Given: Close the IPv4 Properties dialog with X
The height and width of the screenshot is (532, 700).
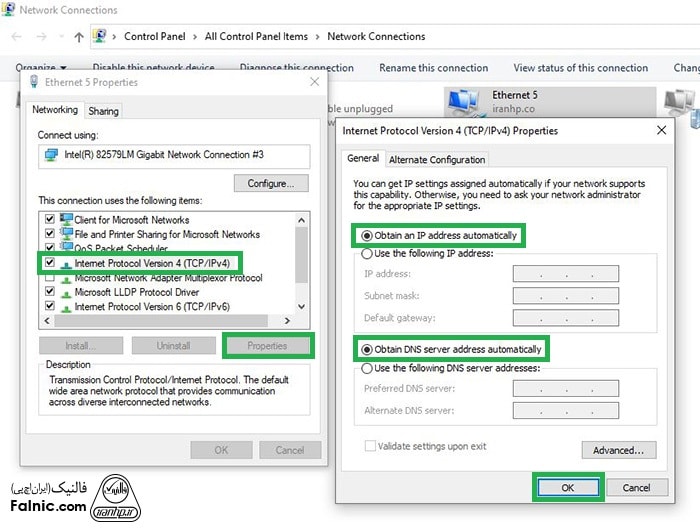Looking at the screenshot, I should [x=660, y=131].
